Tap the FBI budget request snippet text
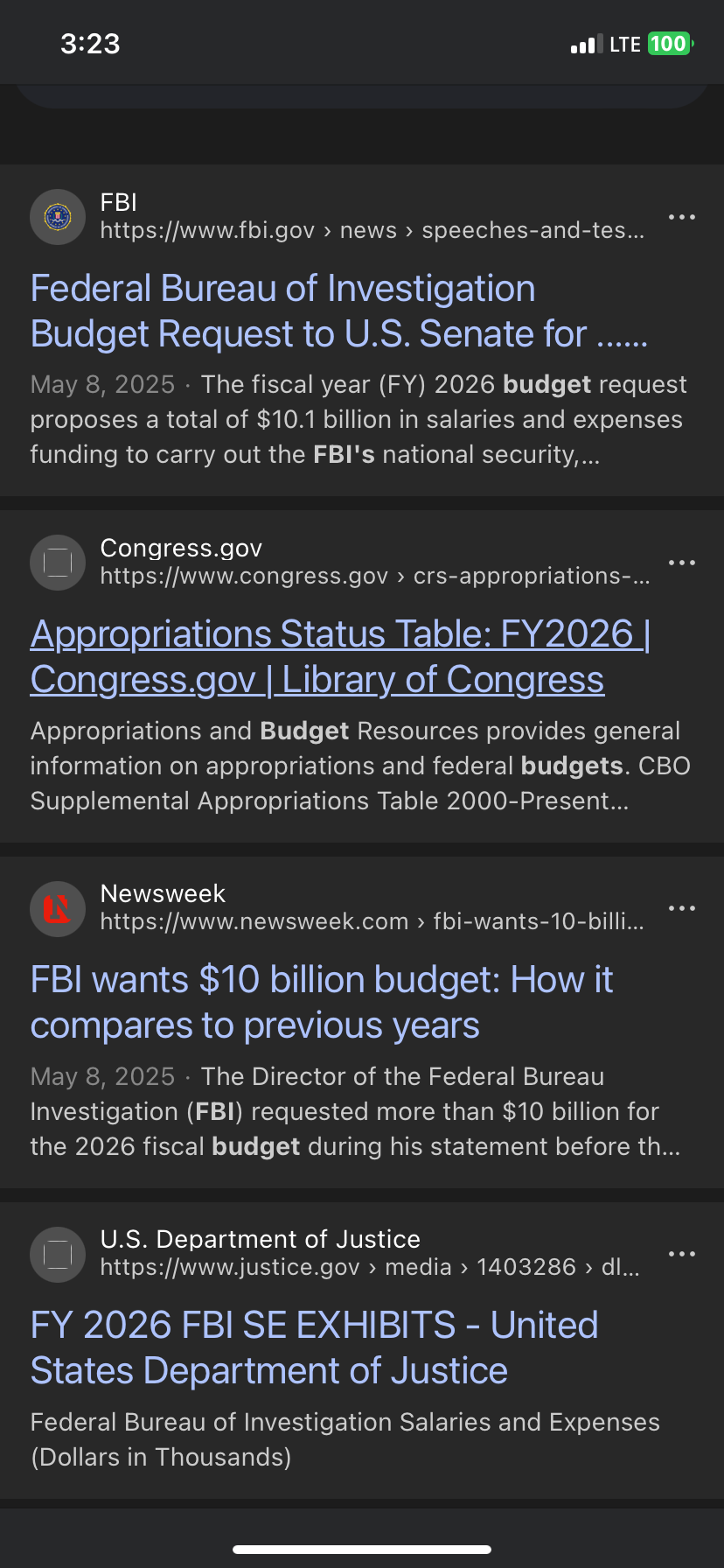This screenshot has width=724, height=1568. pos(359,420)
